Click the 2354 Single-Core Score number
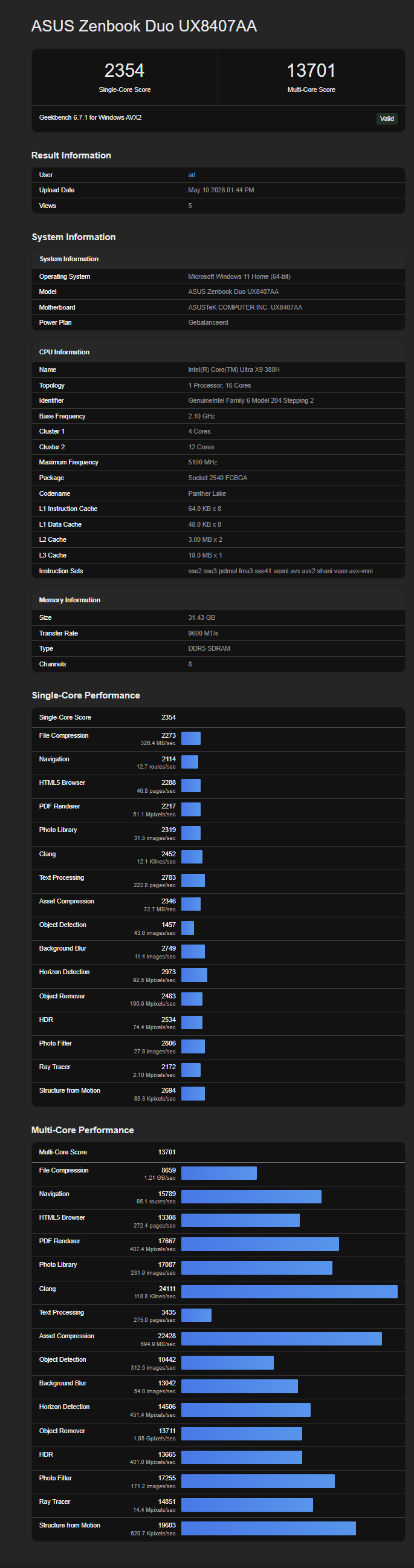This screenshot has height=1568, width=414. point(124,71)
